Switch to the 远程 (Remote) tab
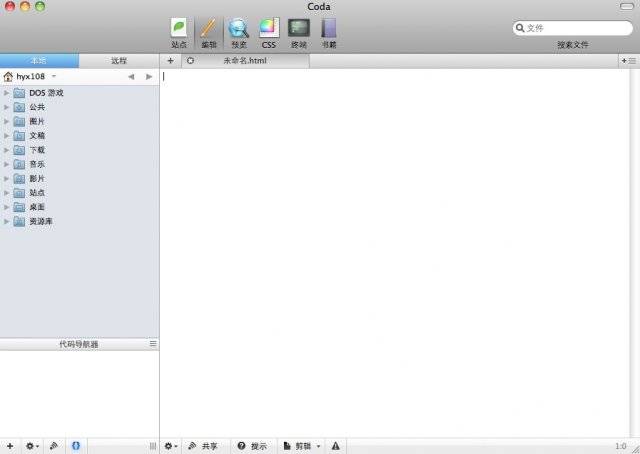The width and height of the screenshot is (640, 454). click(119, 61)
